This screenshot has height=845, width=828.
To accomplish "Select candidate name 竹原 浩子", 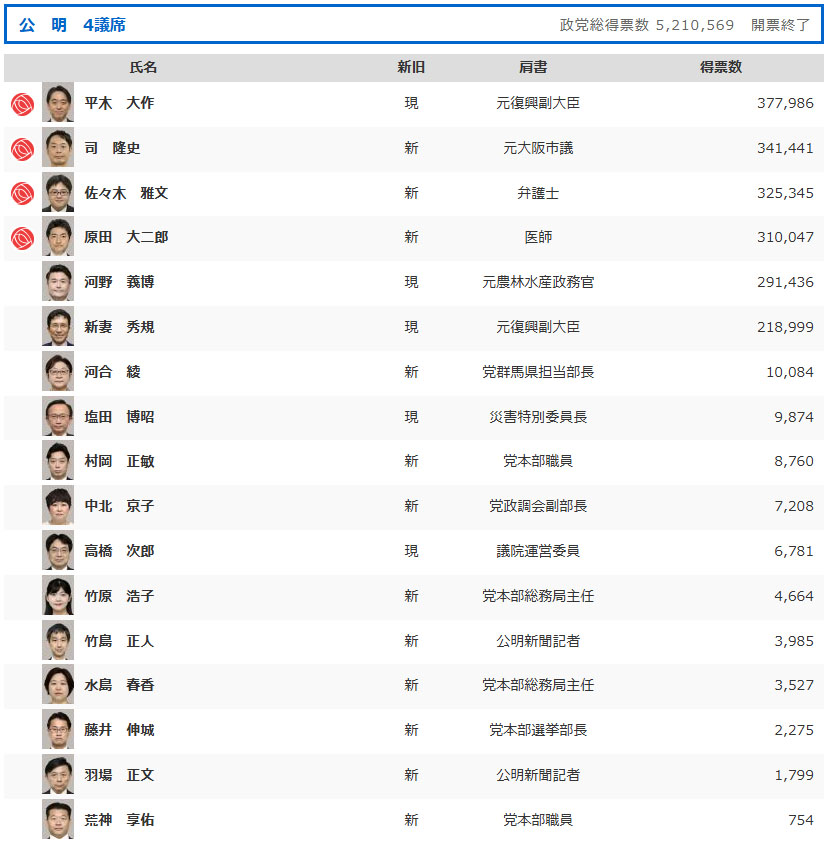I will pyautogui.click(x=119, y=596).
